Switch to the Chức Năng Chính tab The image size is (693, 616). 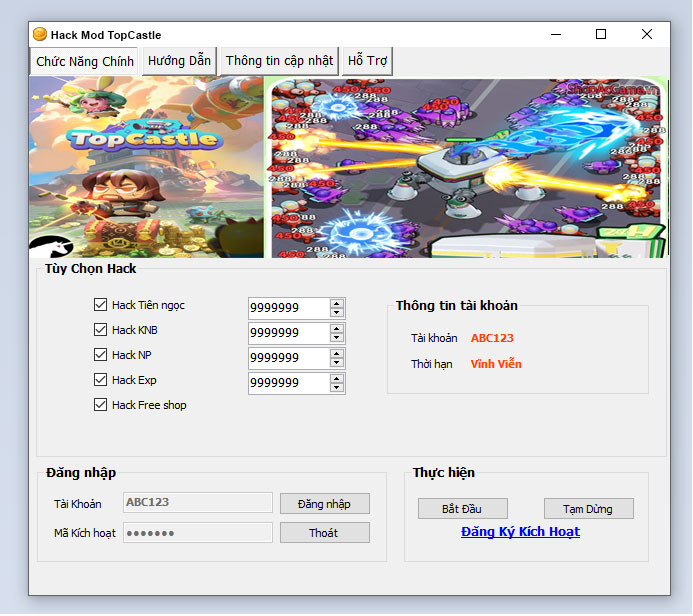84,61
